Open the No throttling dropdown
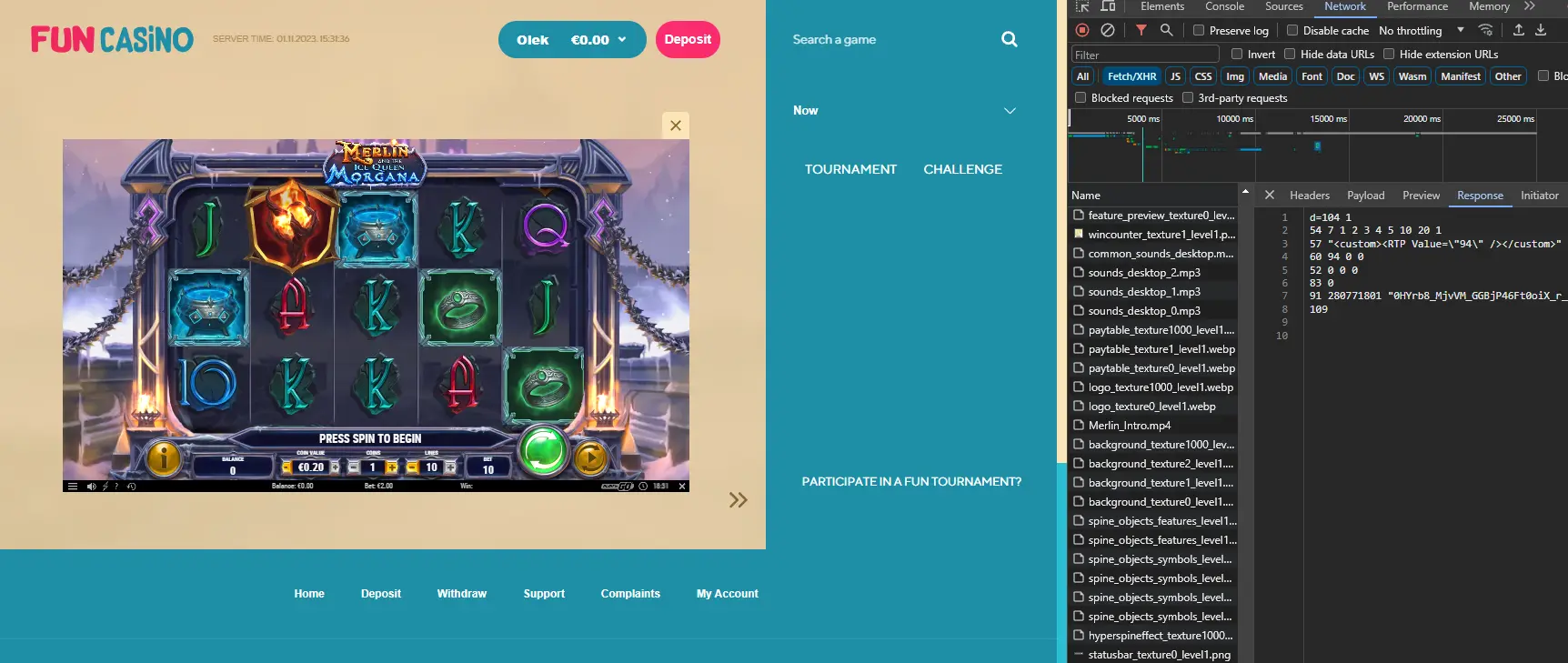1568x663 pixels. [1422, 30]
